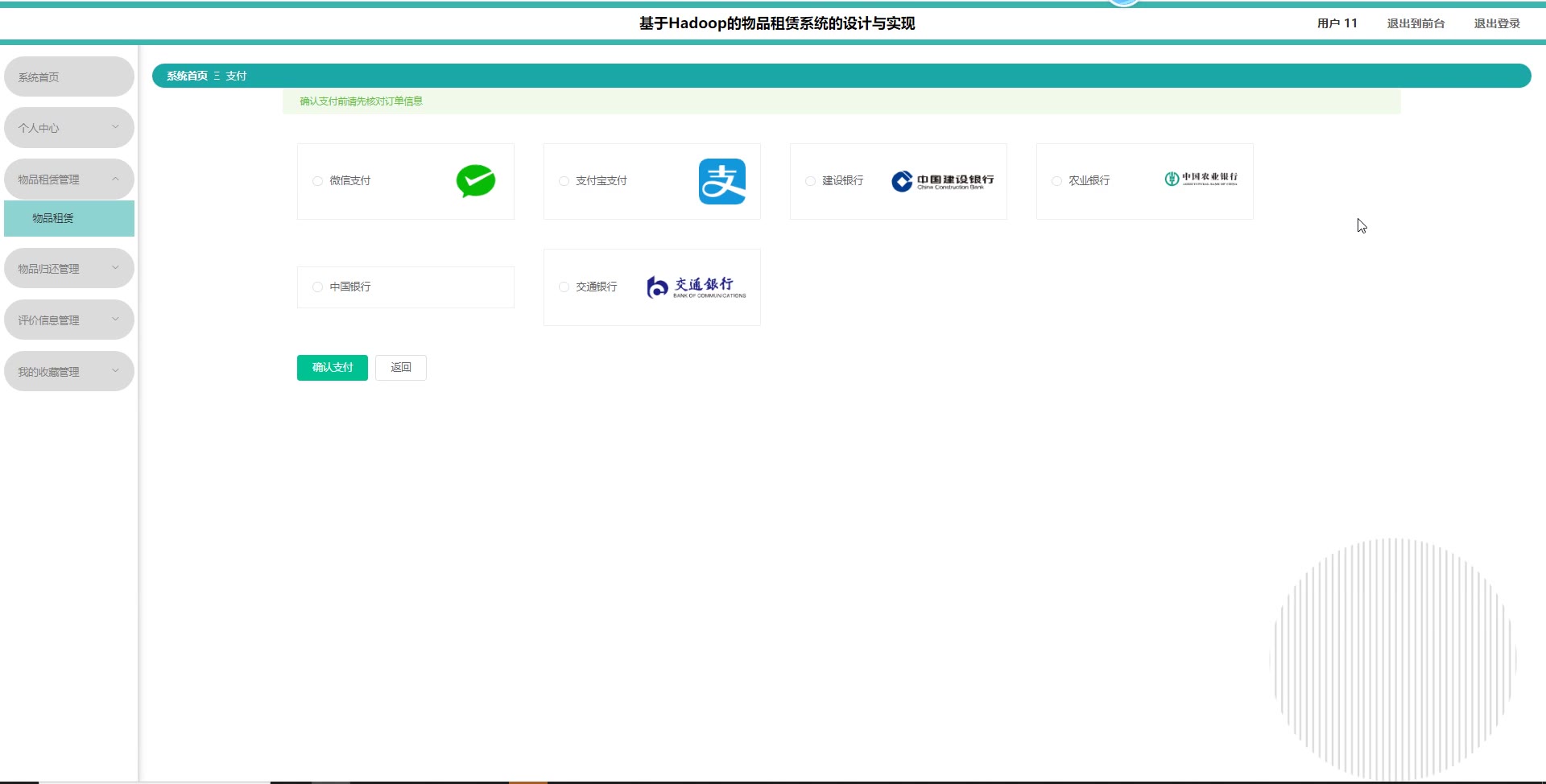This screenshot has width=1546, height=784.
Task: Open the 个人中心 sidebar menu
Action: click(x=69, y=128)
